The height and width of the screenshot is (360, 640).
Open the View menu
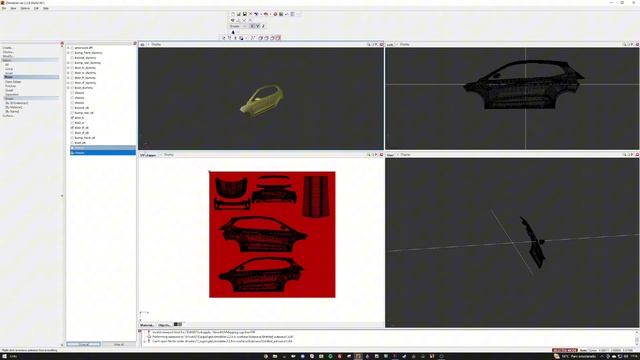pyautogui.click(x=13, y=8)
